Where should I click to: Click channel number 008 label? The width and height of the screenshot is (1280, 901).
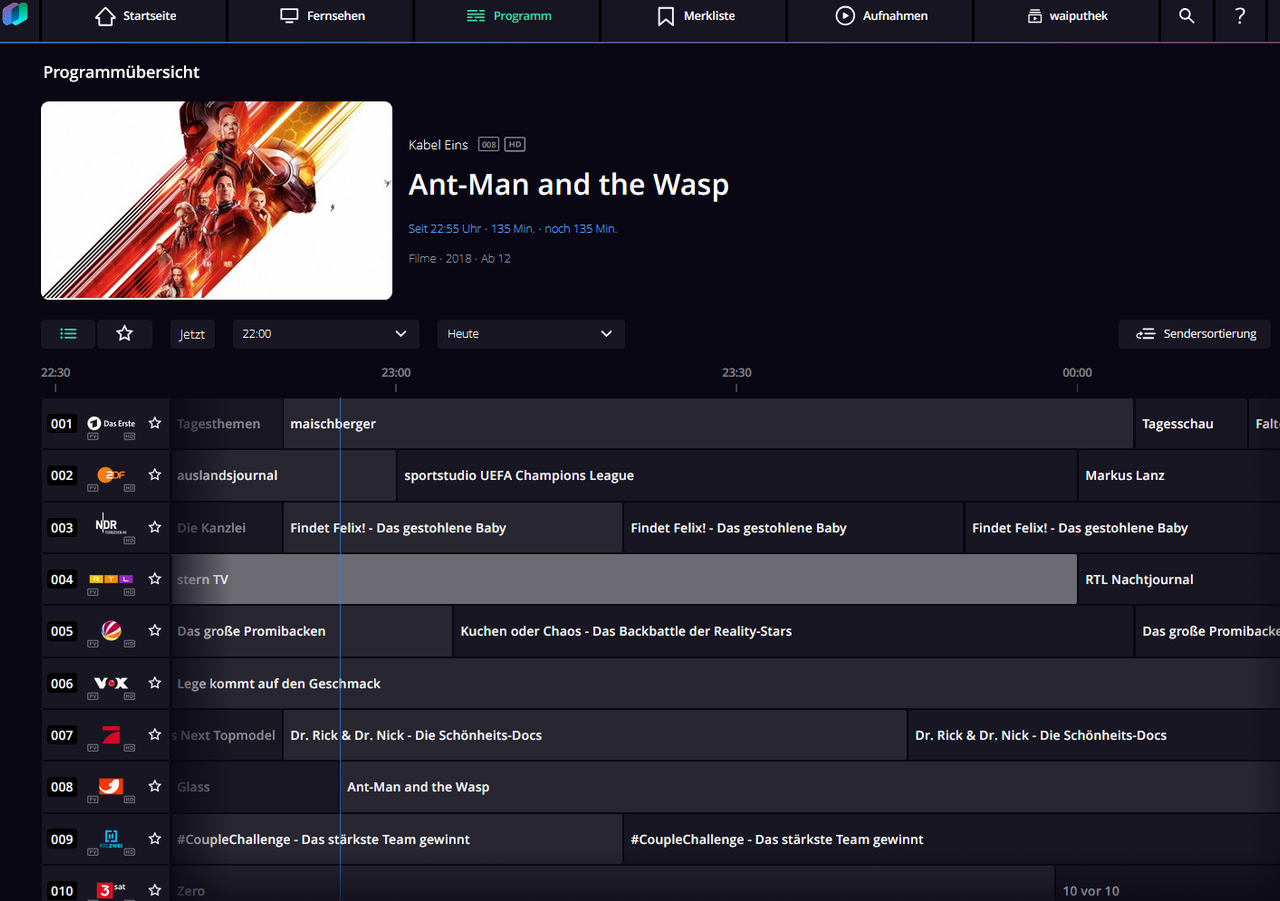(x=62, y=787)
